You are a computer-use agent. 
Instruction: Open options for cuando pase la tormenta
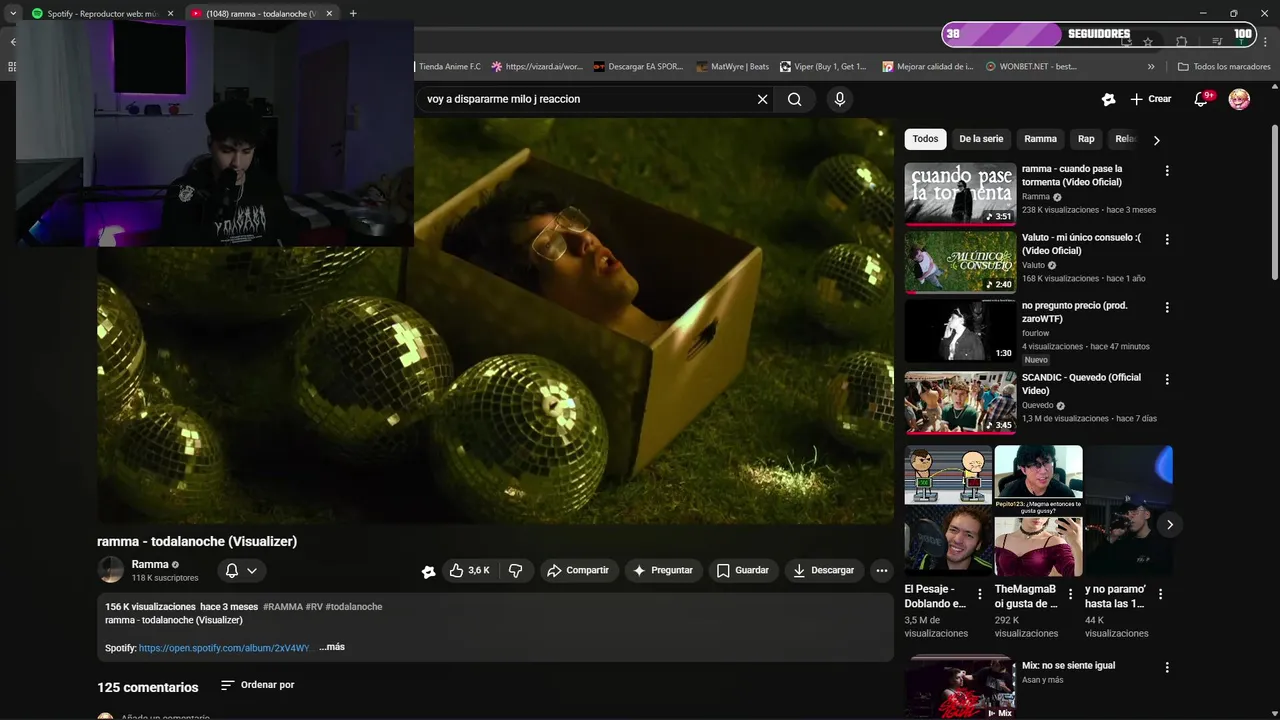click(1166, 171)
